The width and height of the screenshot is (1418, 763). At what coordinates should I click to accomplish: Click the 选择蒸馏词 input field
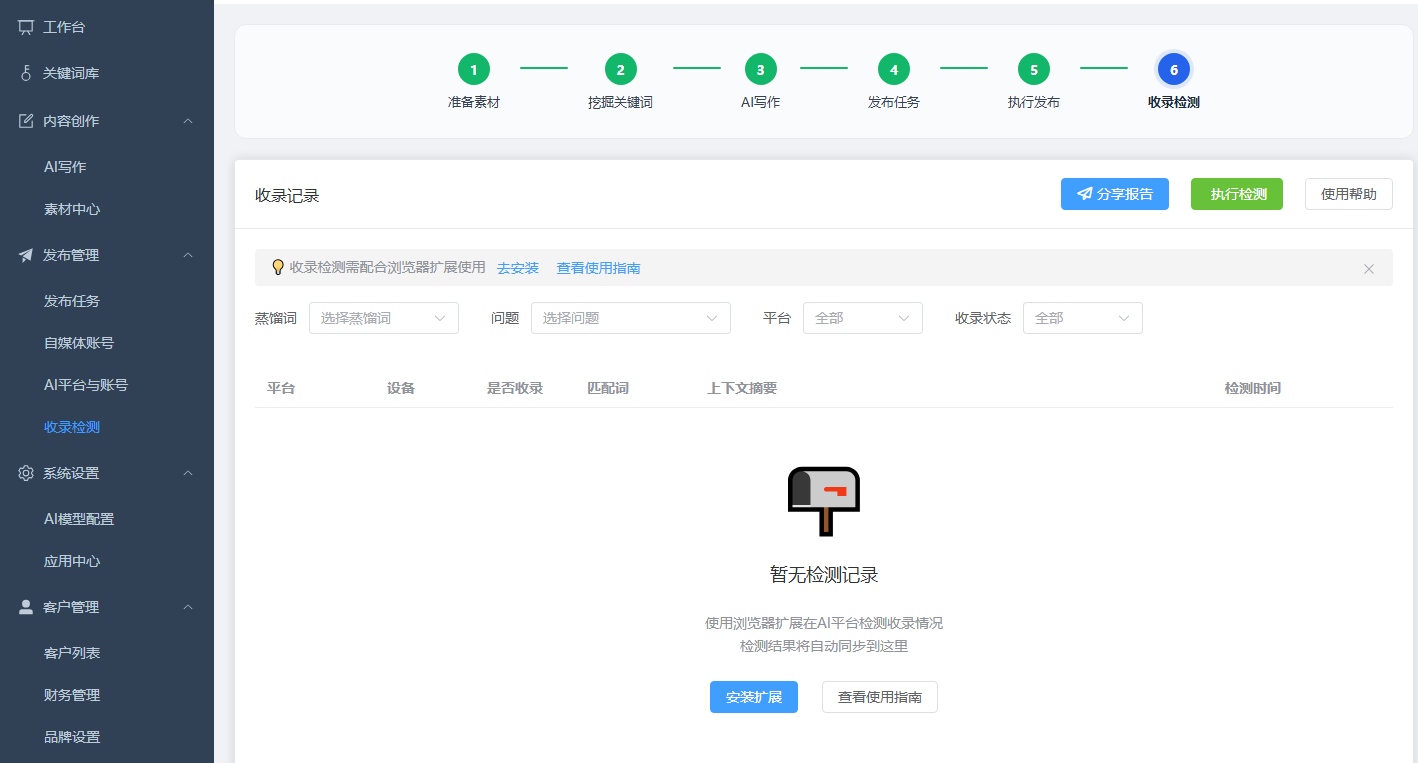tap(383, 317)
